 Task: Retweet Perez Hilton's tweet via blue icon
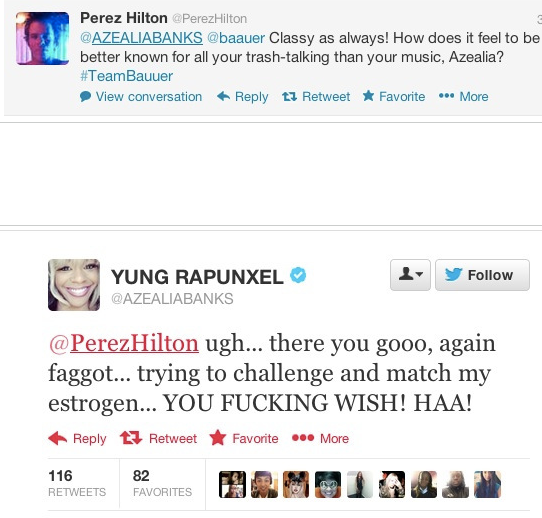coord(289,96)
